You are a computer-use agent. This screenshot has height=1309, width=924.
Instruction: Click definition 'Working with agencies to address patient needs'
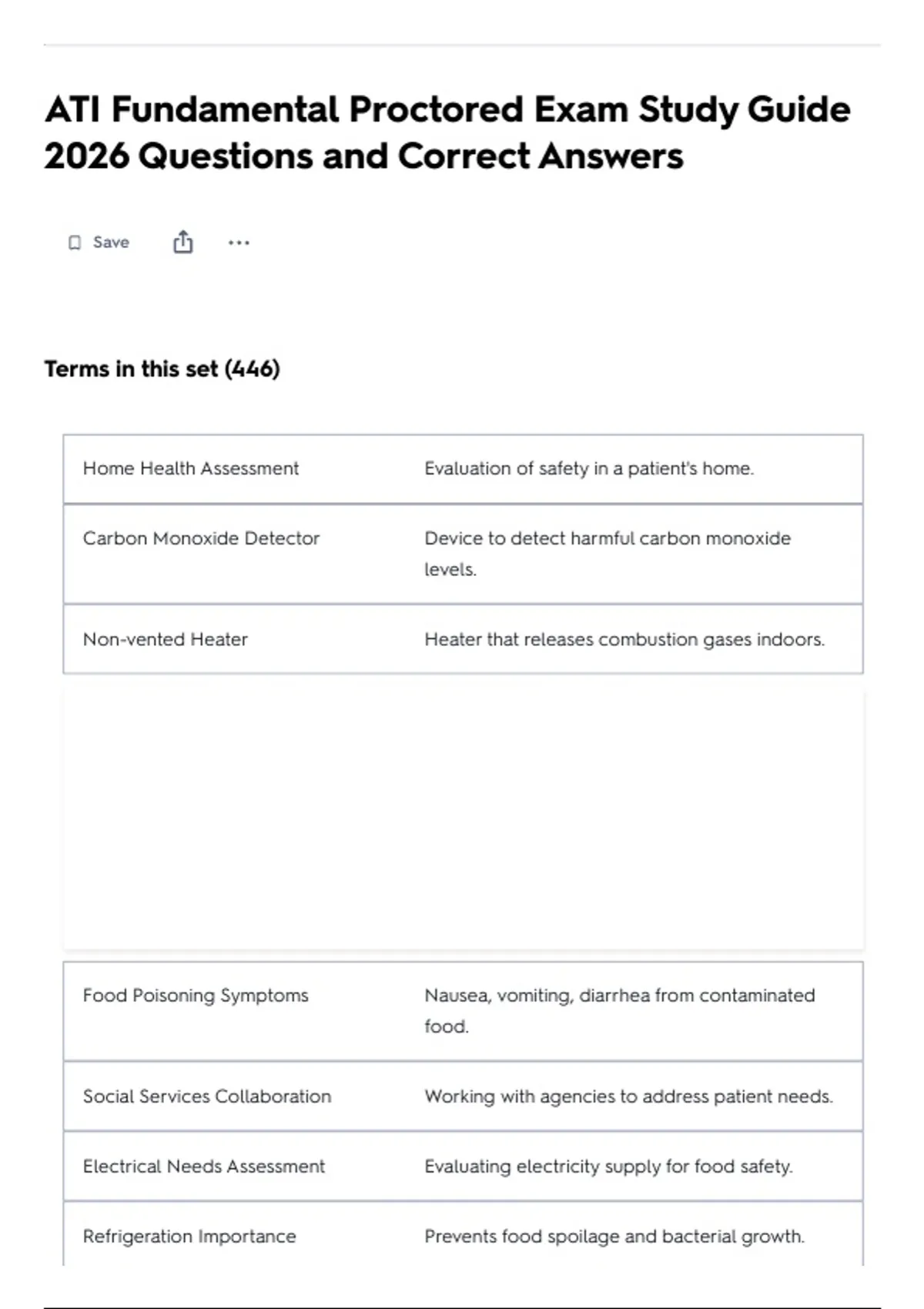click(629, 1096)
